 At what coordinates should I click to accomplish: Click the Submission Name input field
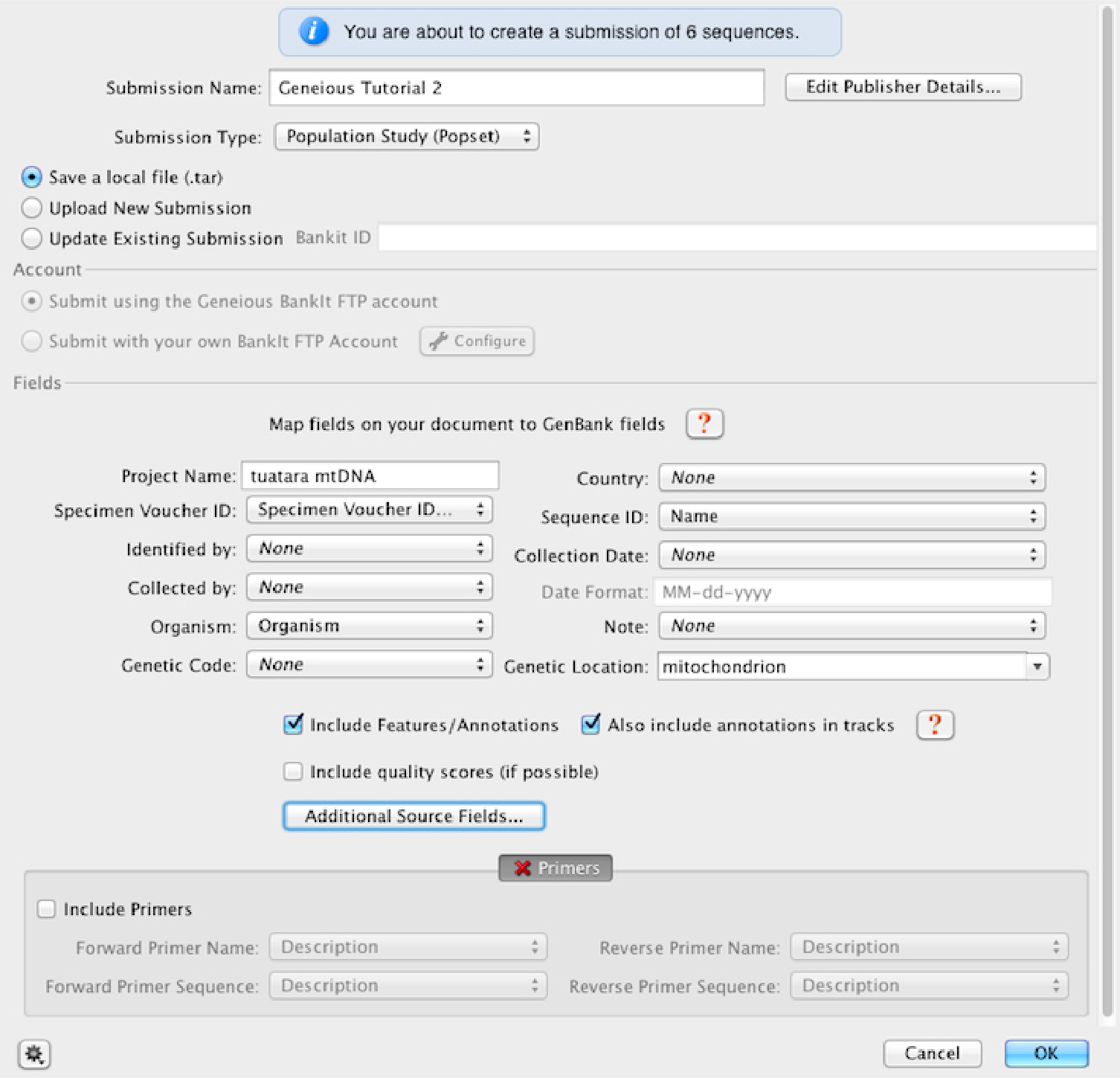(x=517, y=88)
